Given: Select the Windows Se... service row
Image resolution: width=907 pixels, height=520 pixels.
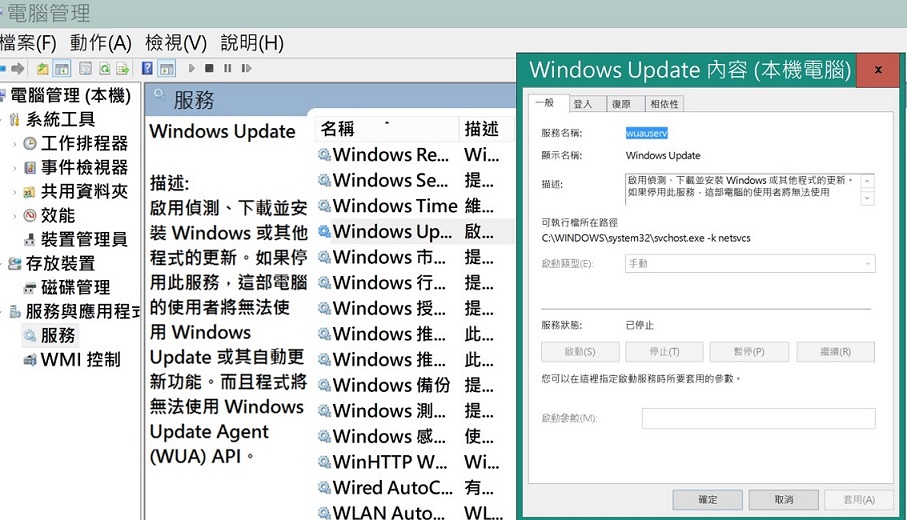Looking at the screenshot, I should [415, 180].
